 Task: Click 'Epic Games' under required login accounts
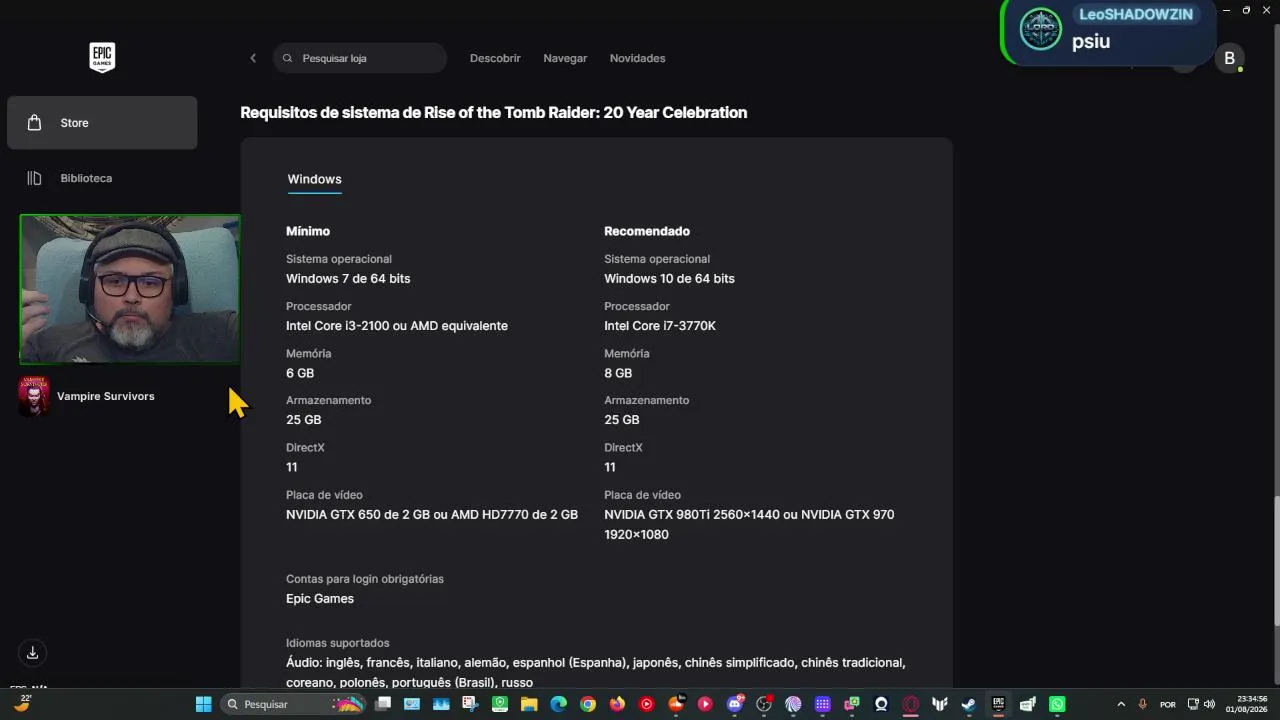pyautogui.click(x=320, y=599)
